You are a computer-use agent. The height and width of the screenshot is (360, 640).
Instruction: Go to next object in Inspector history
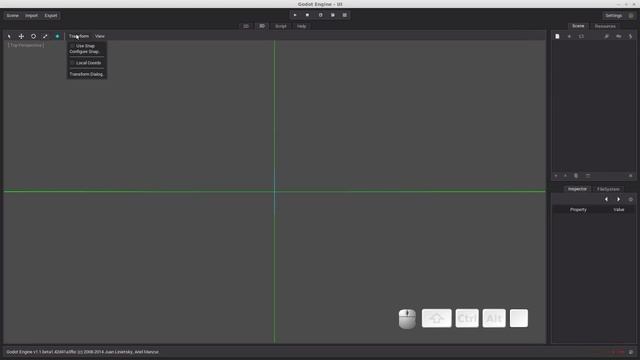618,200
